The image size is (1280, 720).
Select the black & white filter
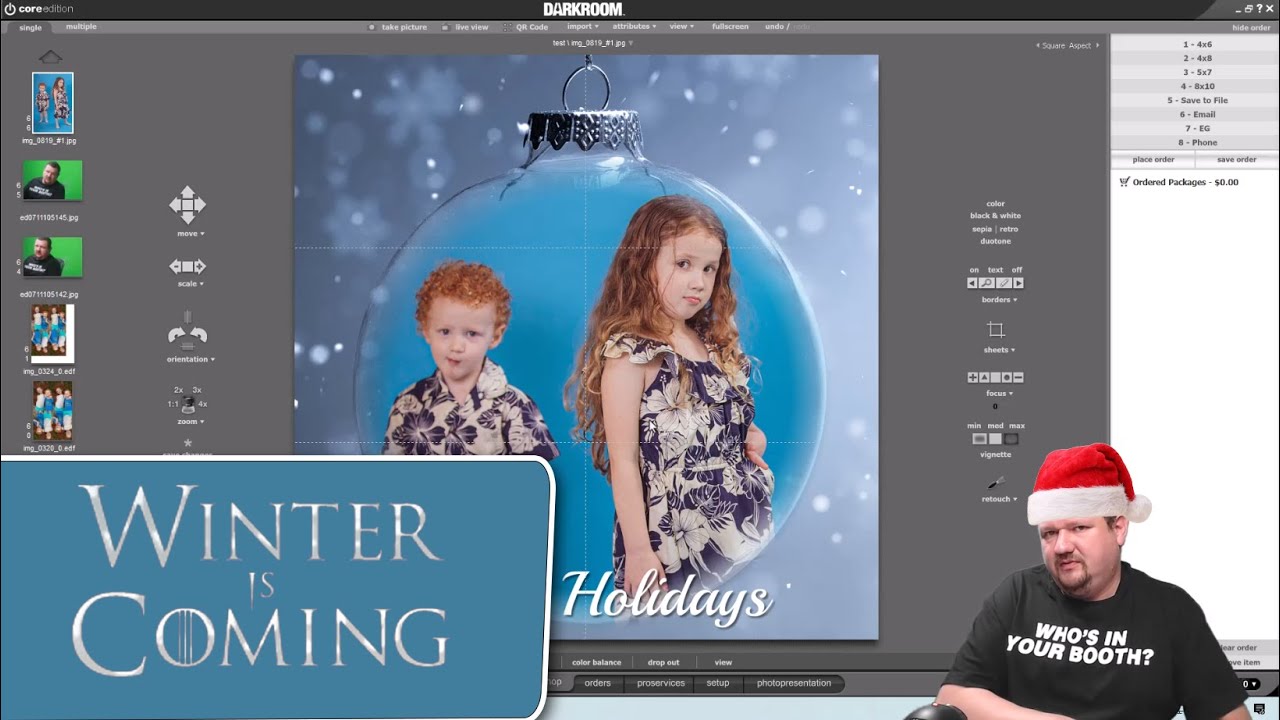point(995,216)
